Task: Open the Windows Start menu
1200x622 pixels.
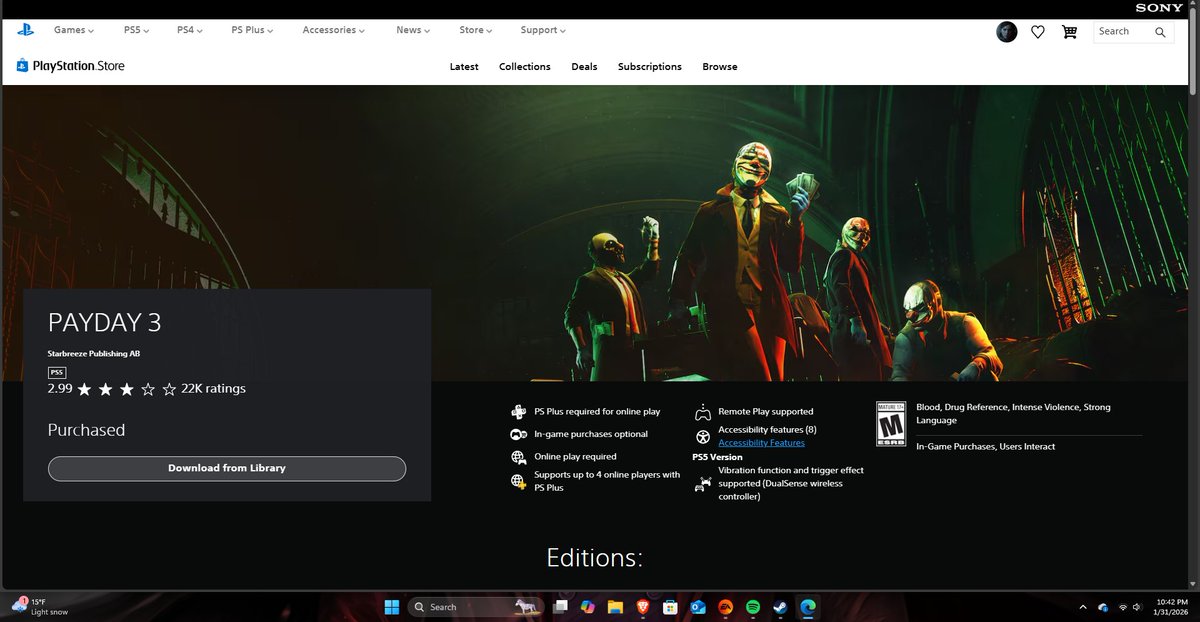Action: (391, 606)
